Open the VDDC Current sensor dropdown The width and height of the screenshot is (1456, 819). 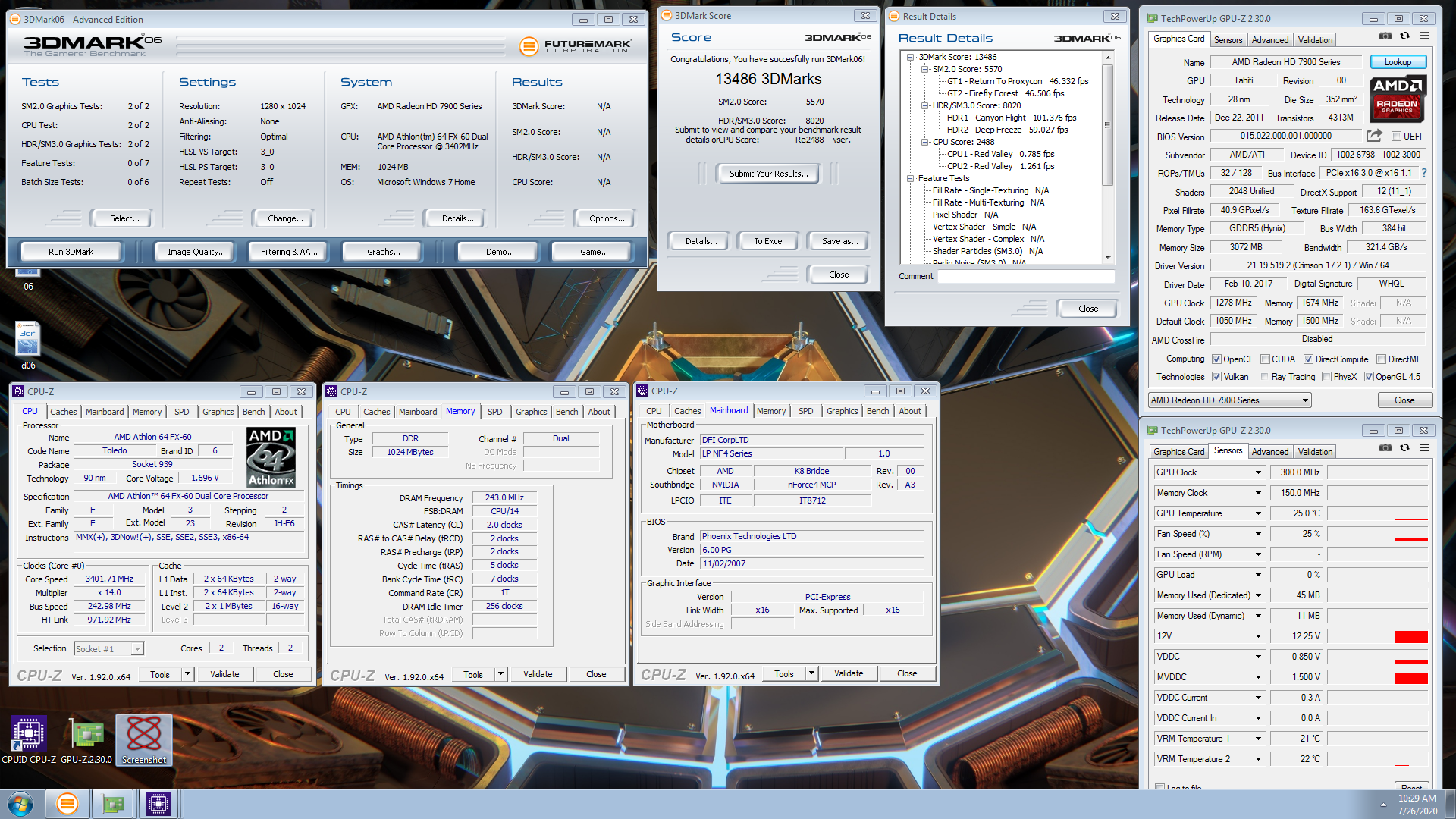point(1258,698)
